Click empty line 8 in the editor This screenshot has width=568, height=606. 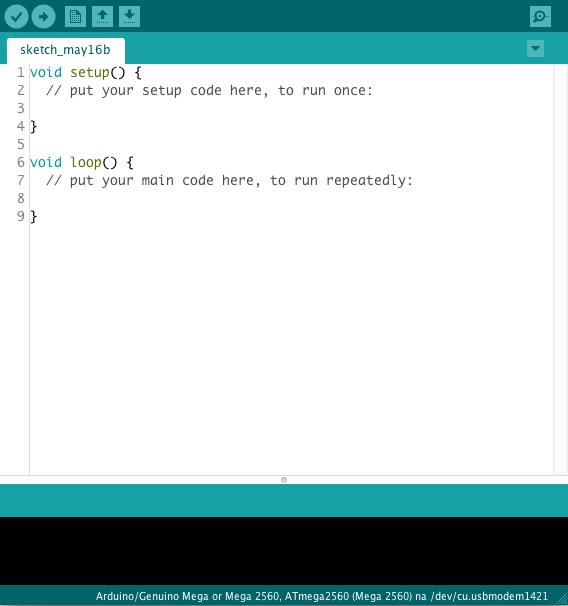pos(291,199)
